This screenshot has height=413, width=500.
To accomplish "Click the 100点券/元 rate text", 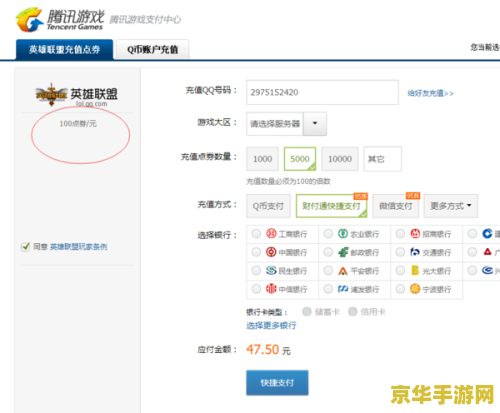I will point(78,124).
